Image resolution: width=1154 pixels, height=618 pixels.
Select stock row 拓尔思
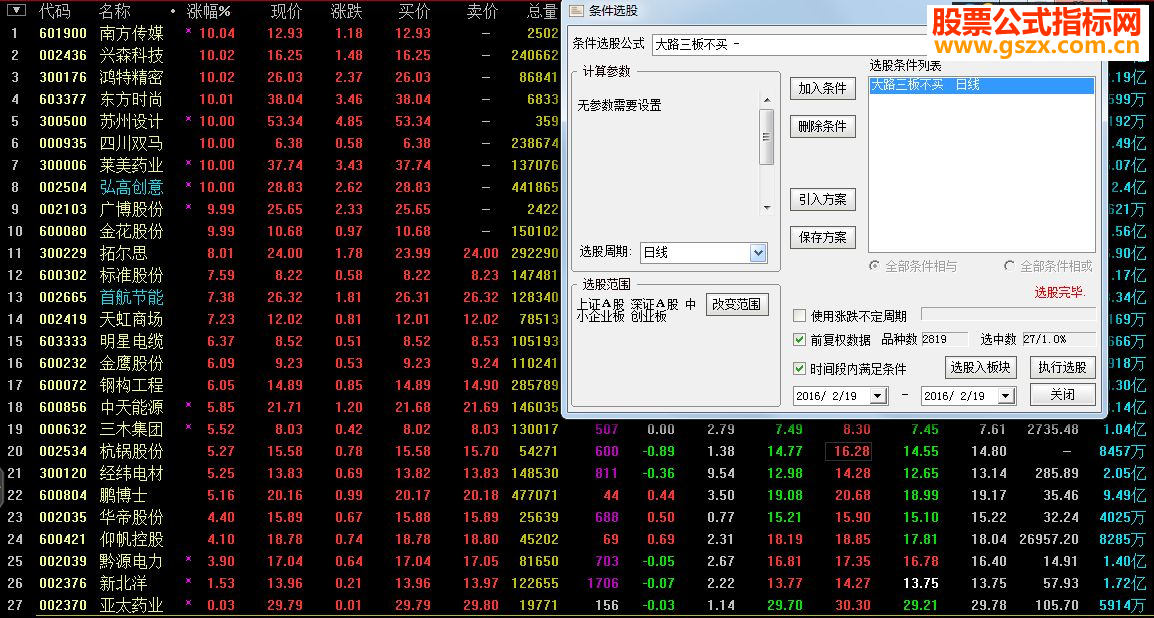pyautogui.click(x=282, y=254)
